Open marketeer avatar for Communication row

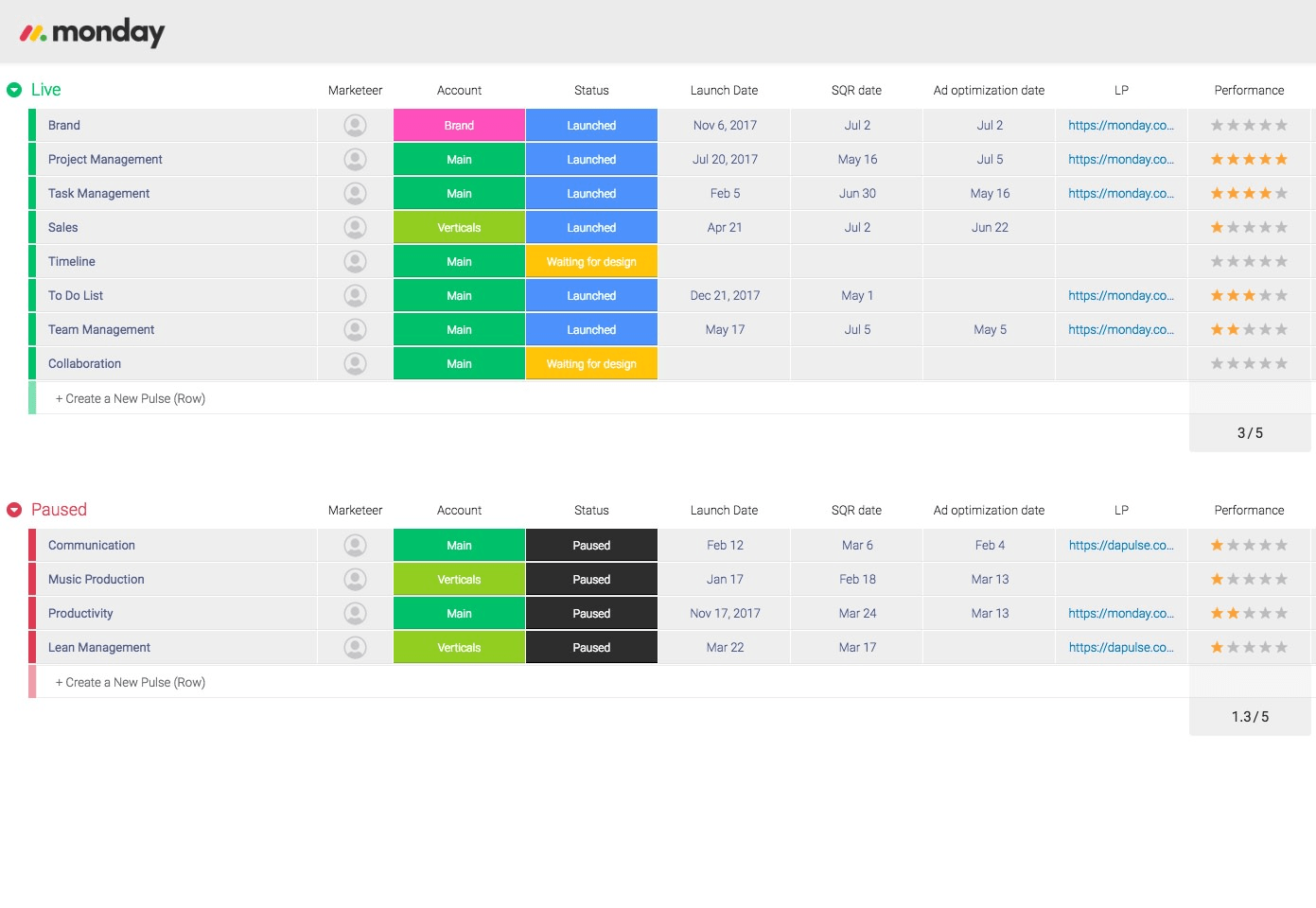pos(355,545)
